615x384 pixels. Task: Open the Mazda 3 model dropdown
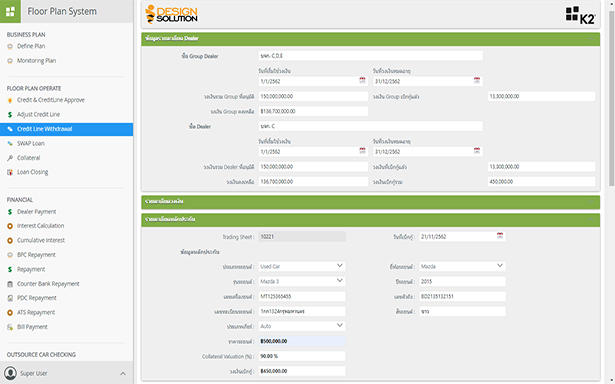(302, 281)
